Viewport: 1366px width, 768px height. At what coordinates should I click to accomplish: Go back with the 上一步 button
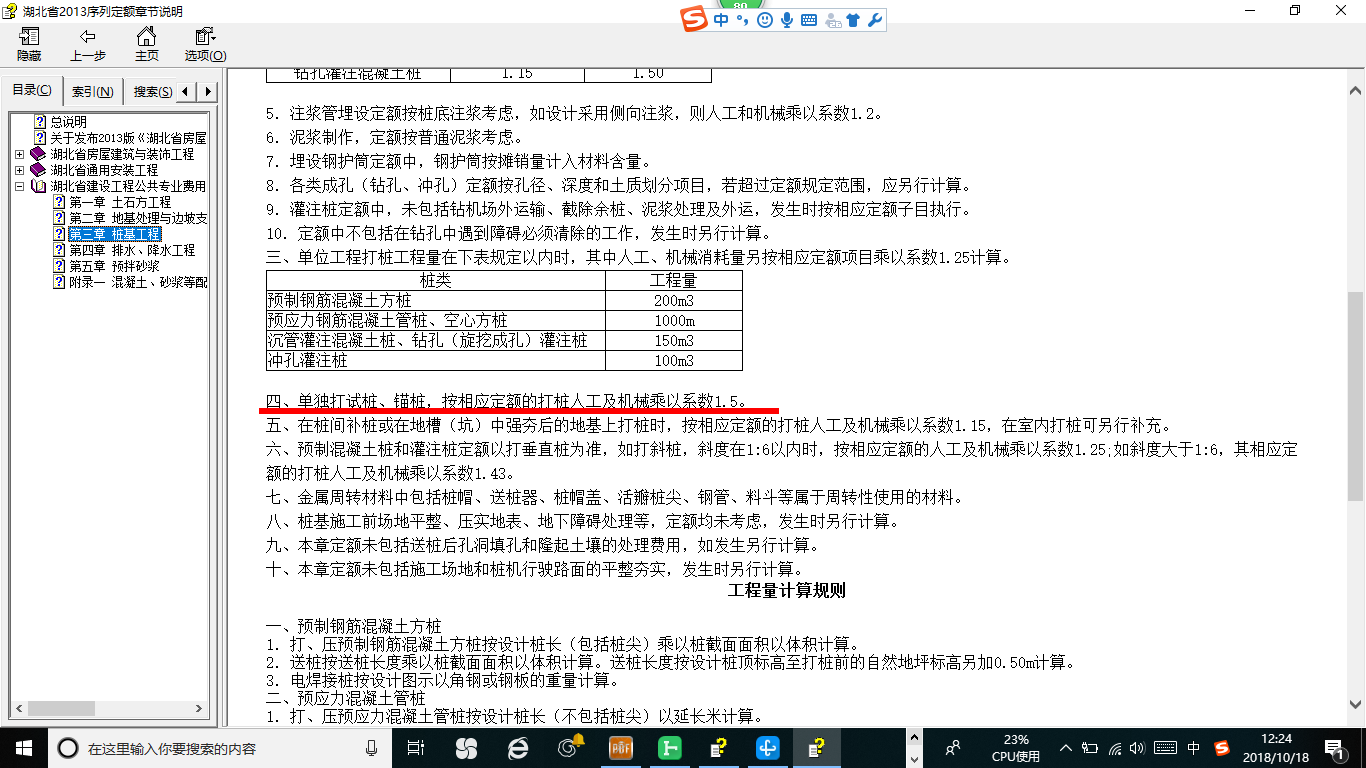tap(88, 45)
